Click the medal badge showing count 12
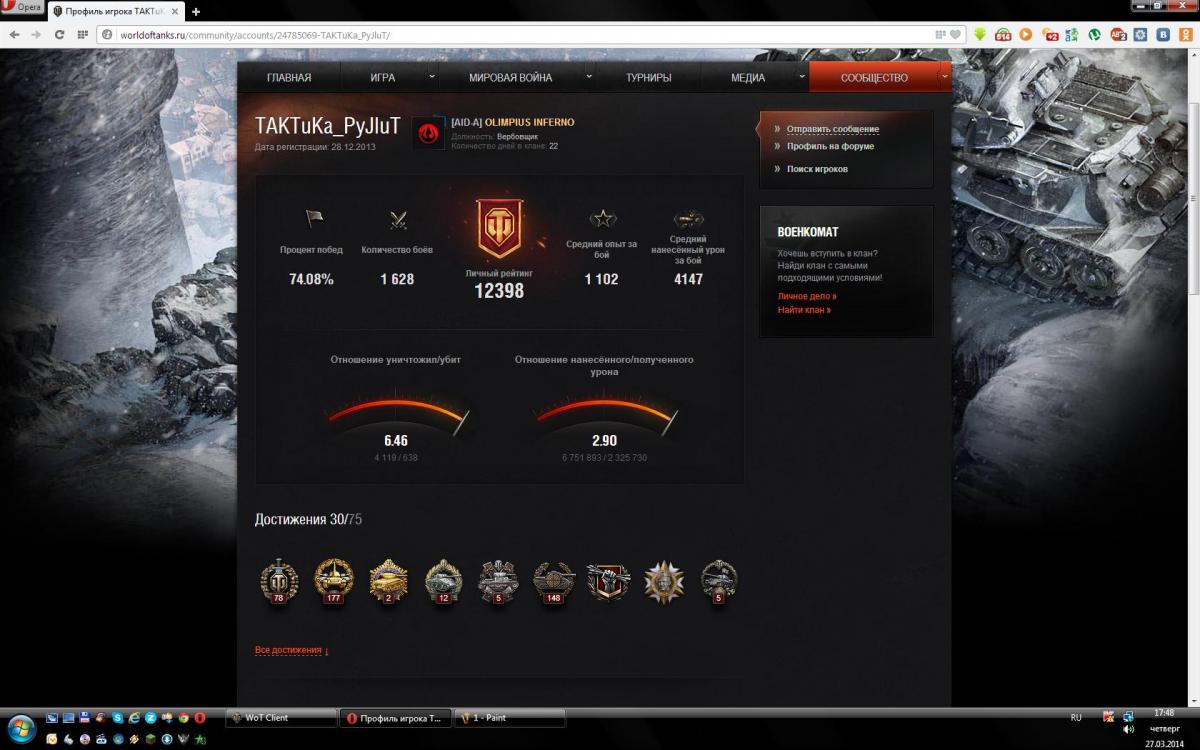1200x750 pixels. tap(443, 580)
